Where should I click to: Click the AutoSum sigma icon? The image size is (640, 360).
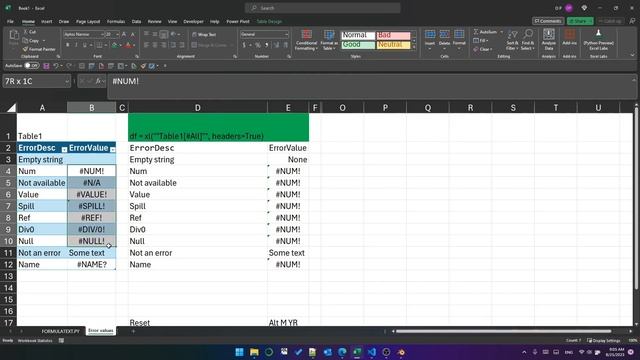coord(476,32)
